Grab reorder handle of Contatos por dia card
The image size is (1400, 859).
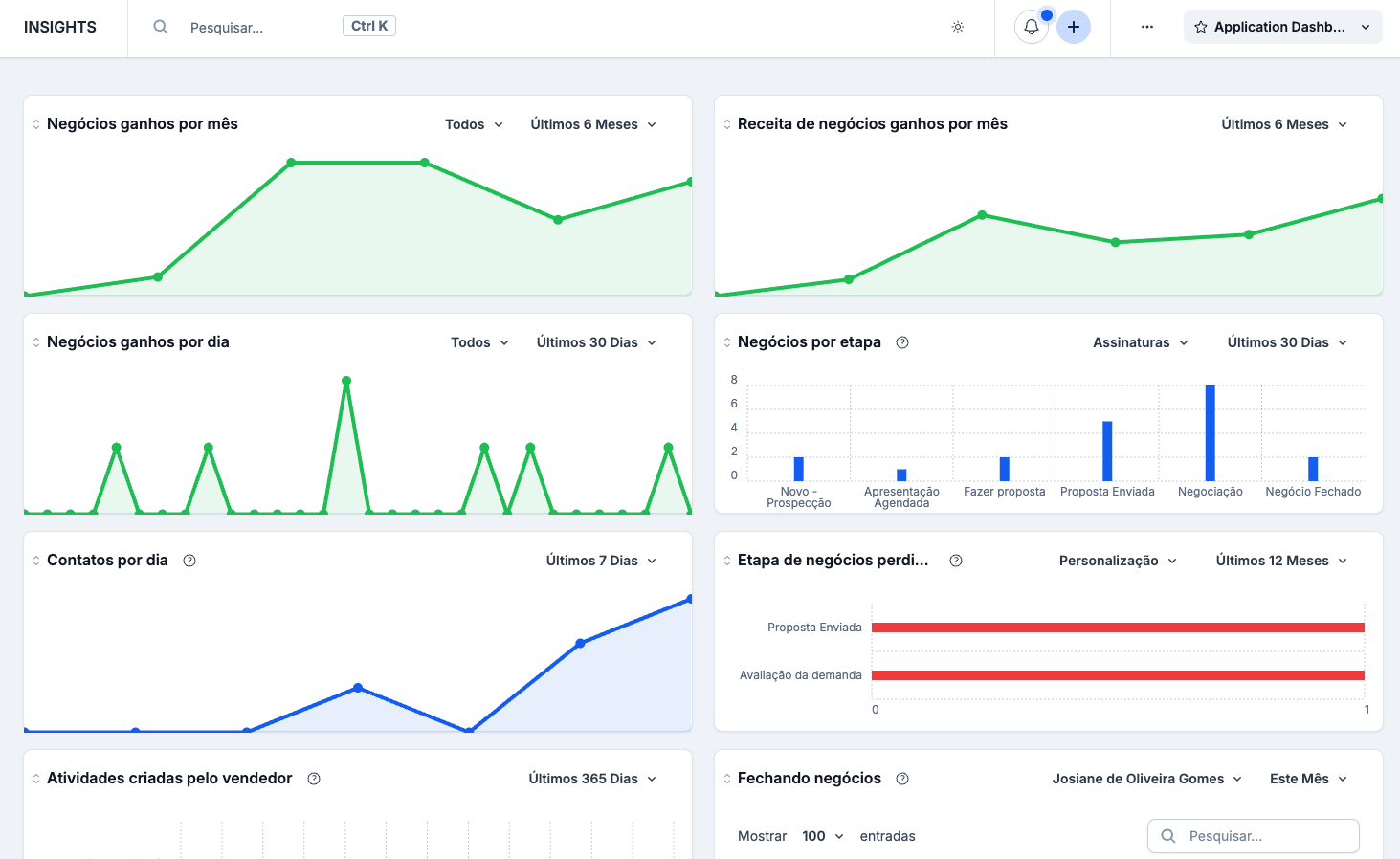click(x=36, y=561)
